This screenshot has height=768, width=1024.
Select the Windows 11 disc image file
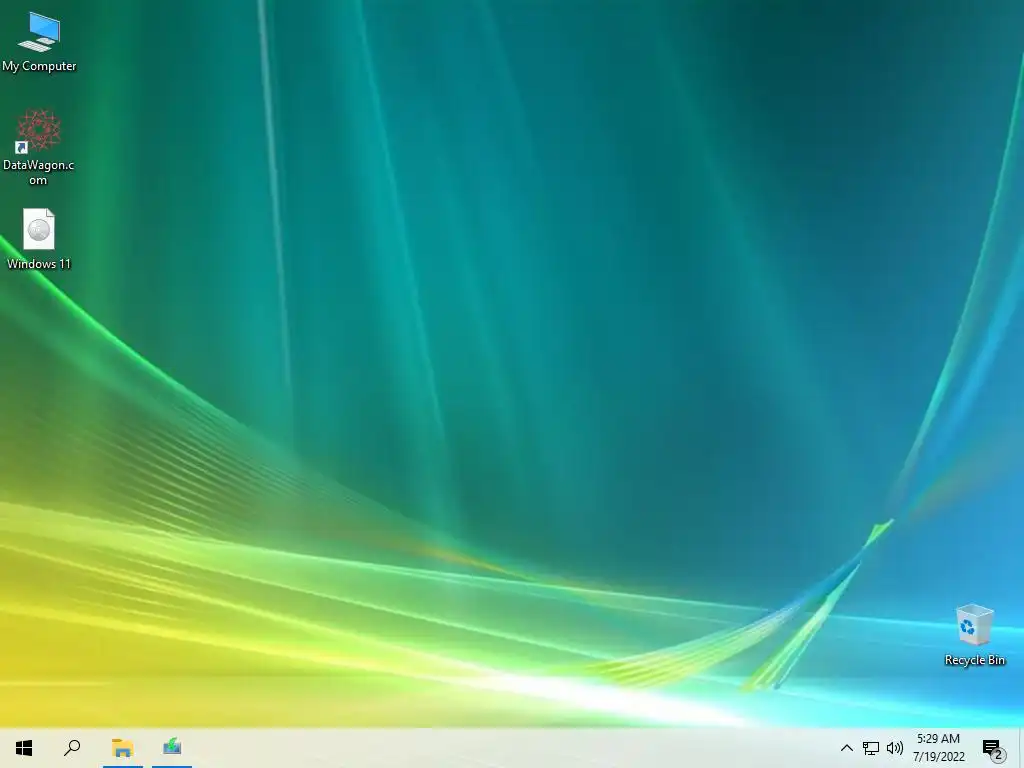pos(39,239)
